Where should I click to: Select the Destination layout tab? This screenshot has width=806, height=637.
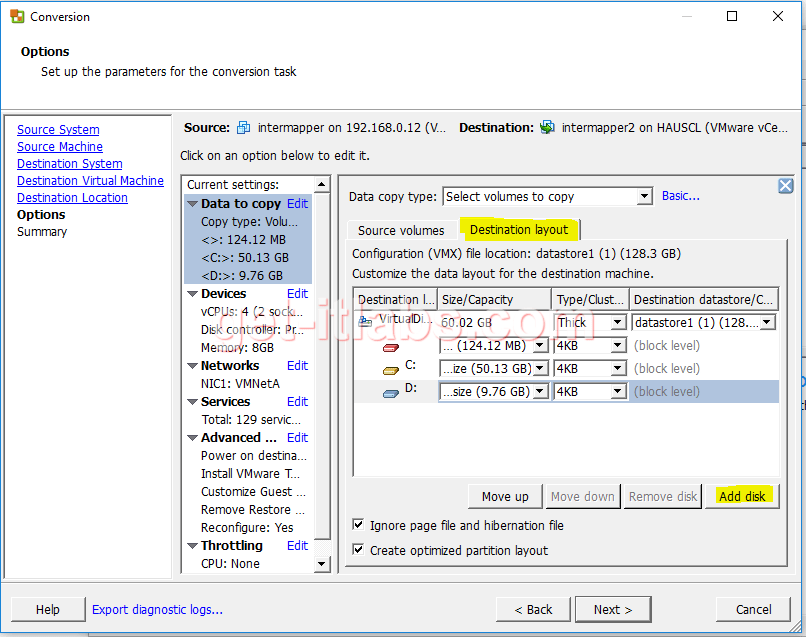pos(518,230)
